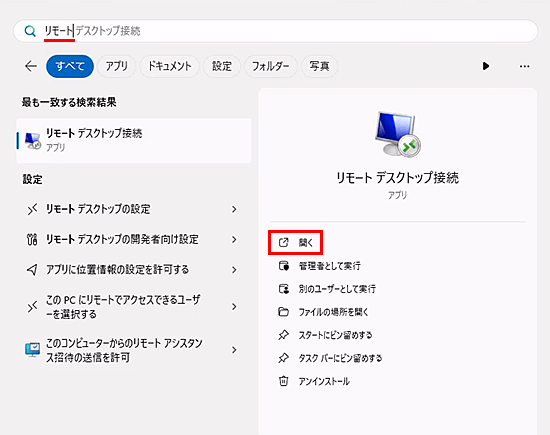The height and width of the screenshot is (435, 550).
Task: Show more filters with play arrow
Action: (x=486, y=66)
